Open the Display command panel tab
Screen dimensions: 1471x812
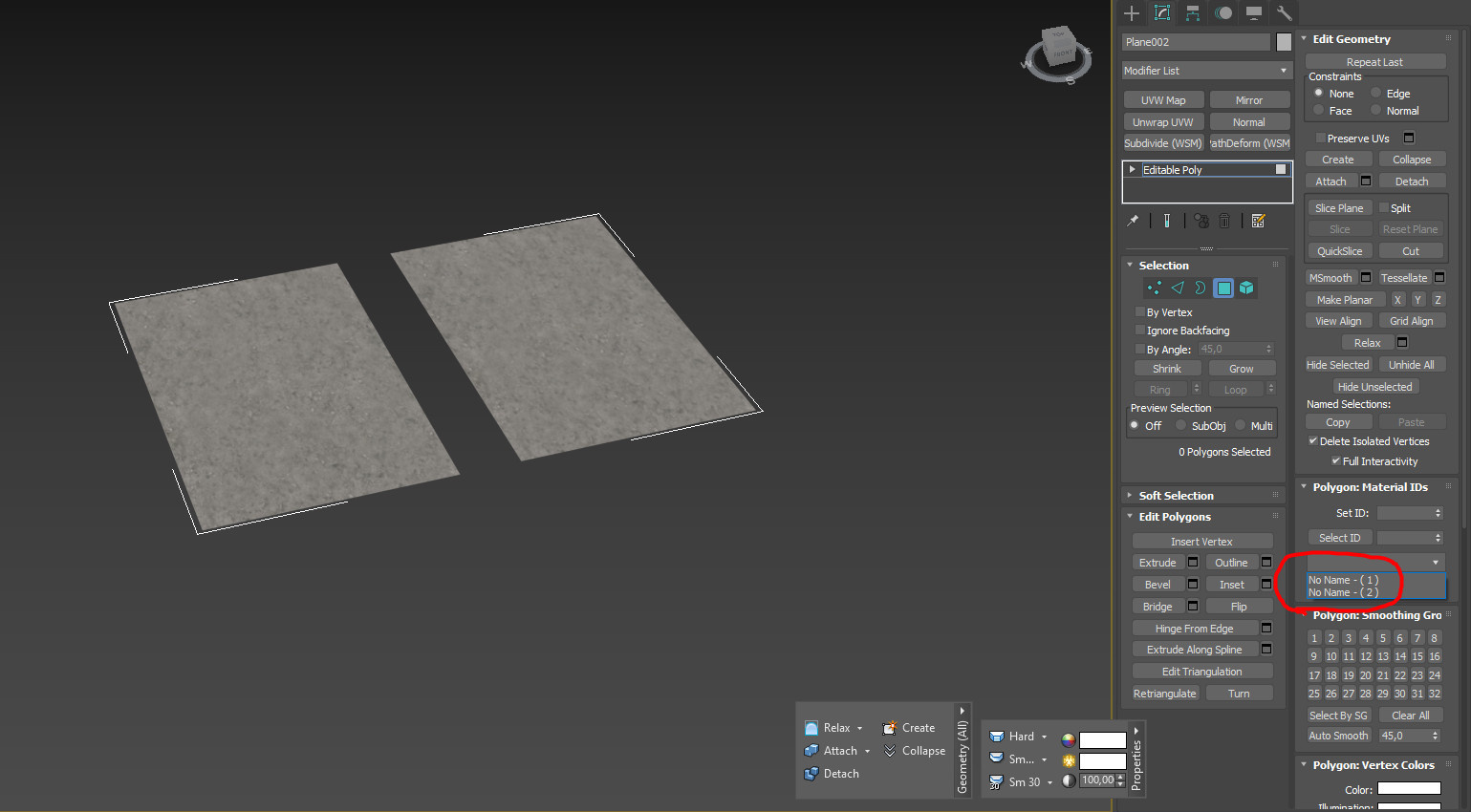point(1254,12)
